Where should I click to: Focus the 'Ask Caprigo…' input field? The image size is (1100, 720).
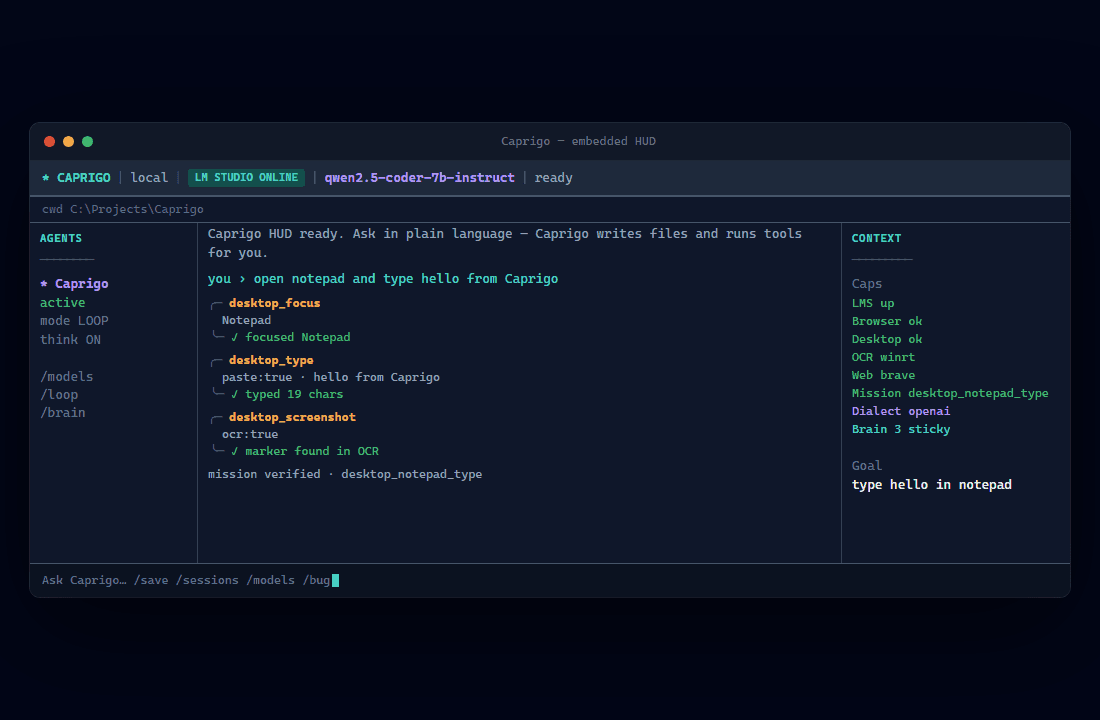click(x=550, y=580)
